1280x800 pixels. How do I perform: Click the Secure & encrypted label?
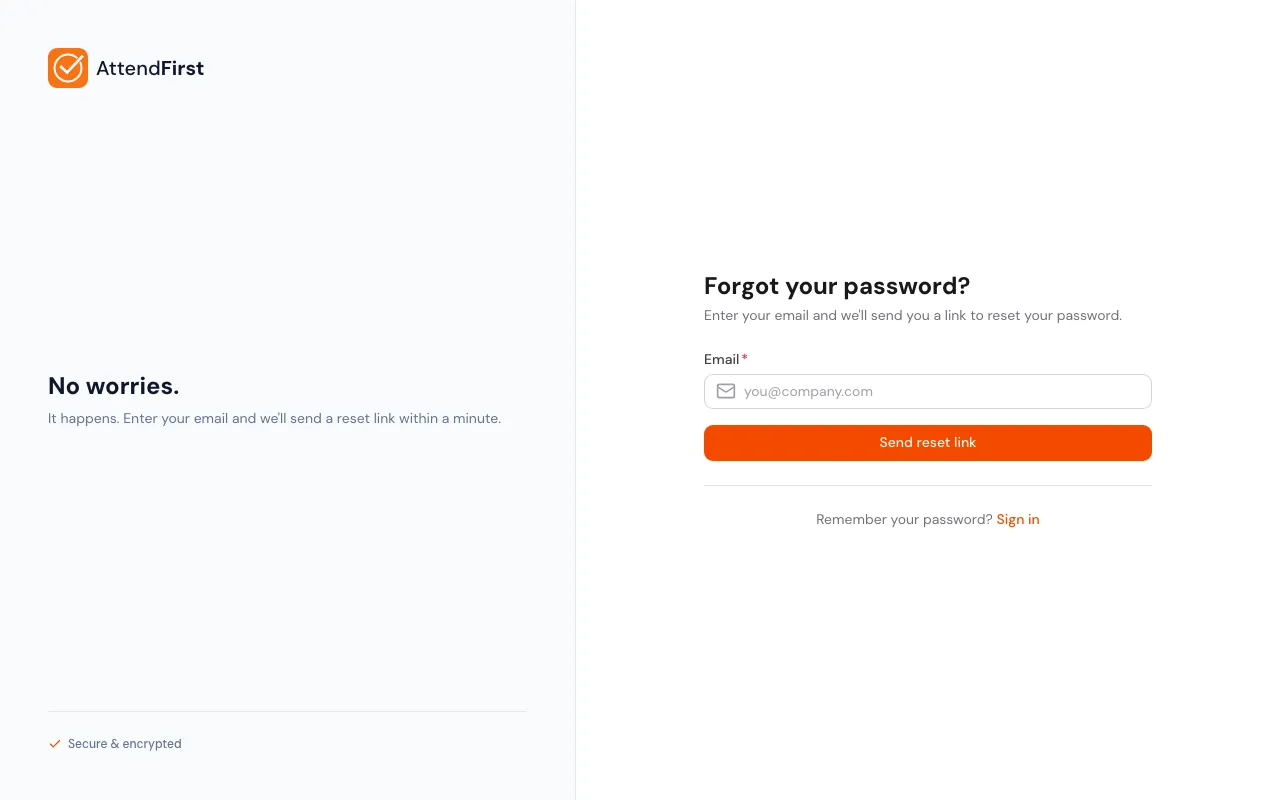coord(124,743)
